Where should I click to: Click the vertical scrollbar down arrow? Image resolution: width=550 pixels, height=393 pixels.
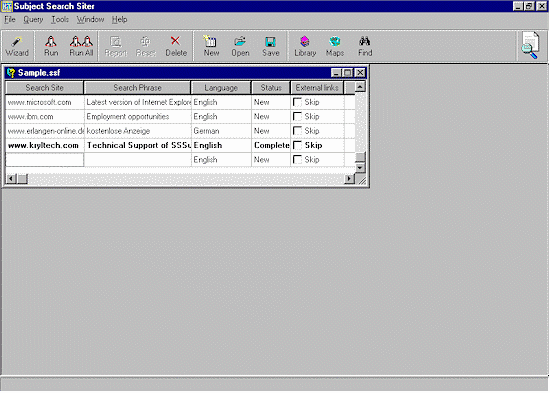click(x=360, y=168)
